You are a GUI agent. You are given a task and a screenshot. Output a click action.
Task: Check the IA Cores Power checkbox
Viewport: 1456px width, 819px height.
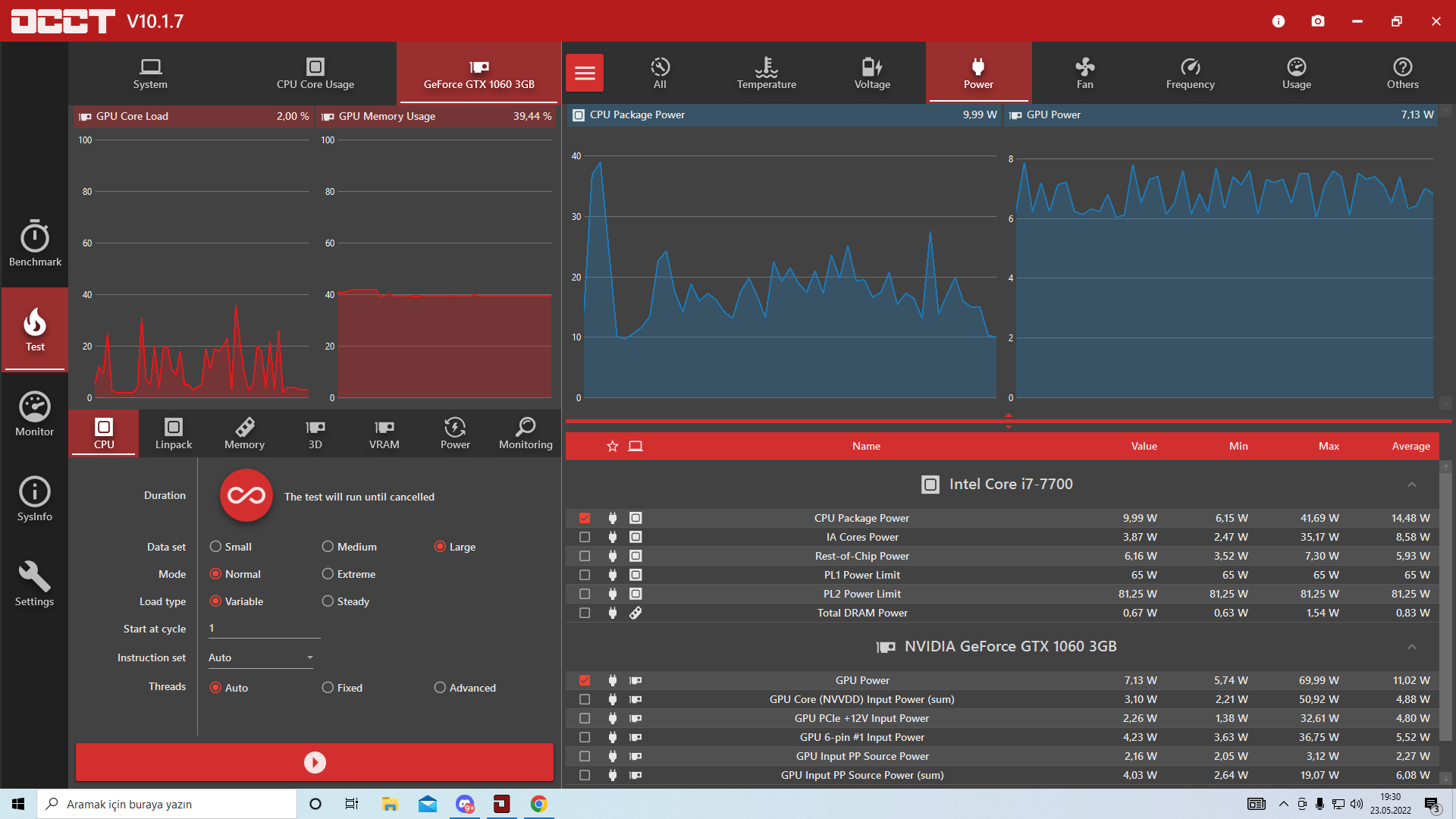585,537
